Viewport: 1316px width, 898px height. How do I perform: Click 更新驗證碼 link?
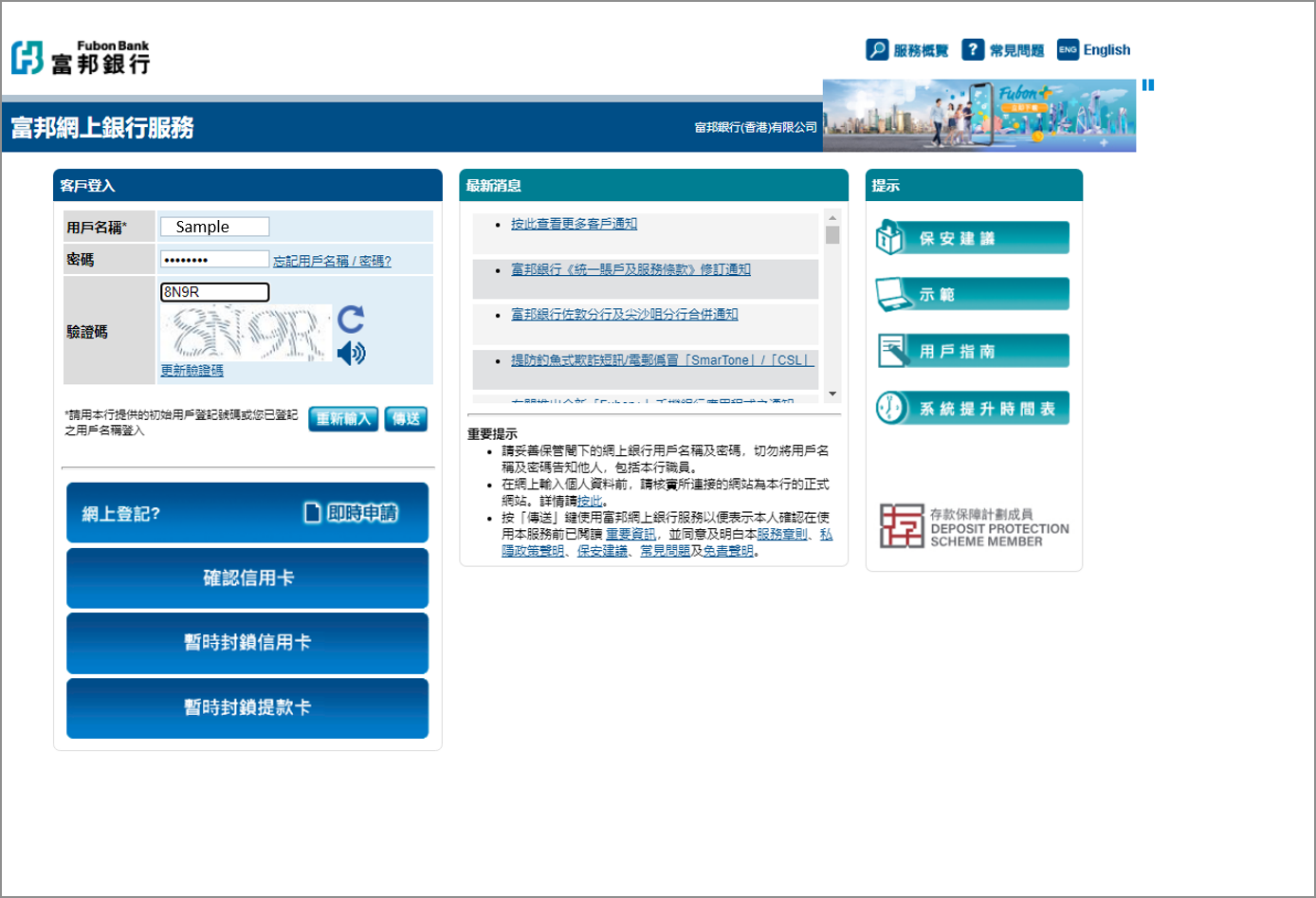[192, 370]
